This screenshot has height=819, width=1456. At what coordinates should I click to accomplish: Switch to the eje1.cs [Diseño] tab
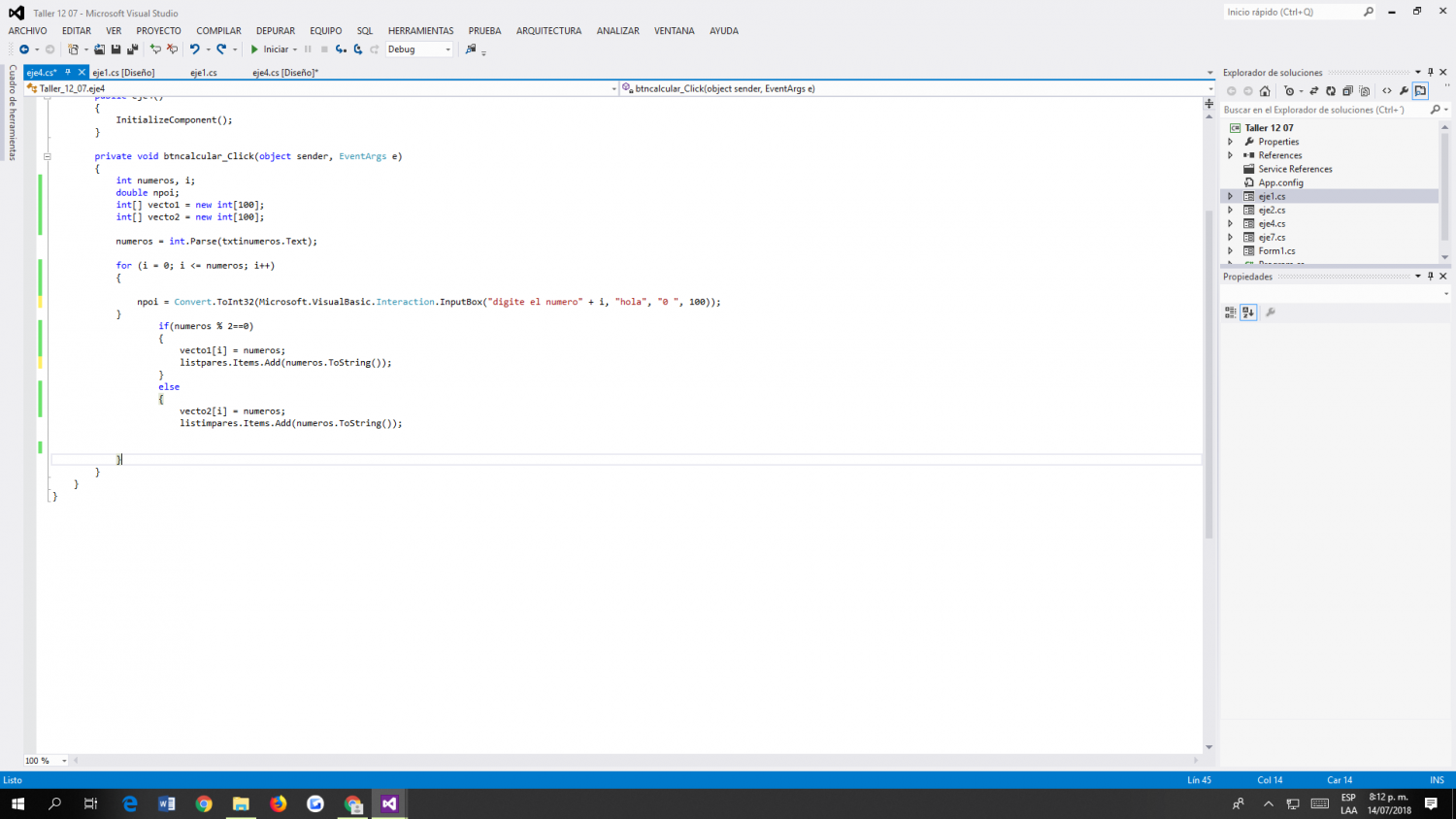pyautogui.click(x=123, y=73)
